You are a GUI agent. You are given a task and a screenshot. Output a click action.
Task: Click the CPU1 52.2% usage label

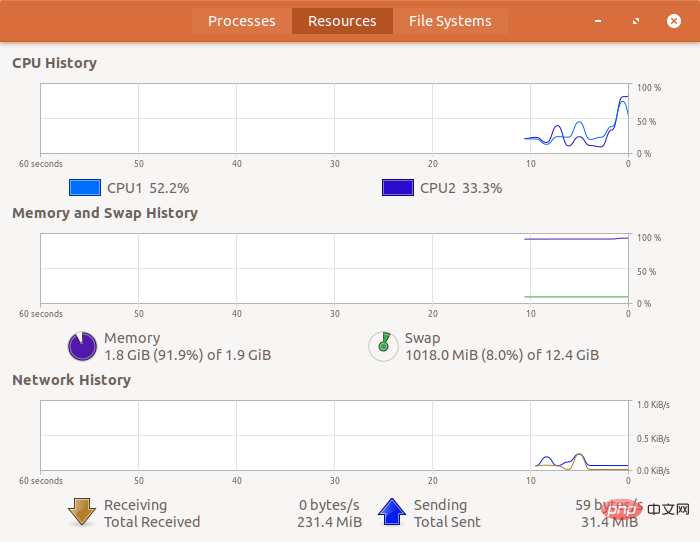pos(148,187)
